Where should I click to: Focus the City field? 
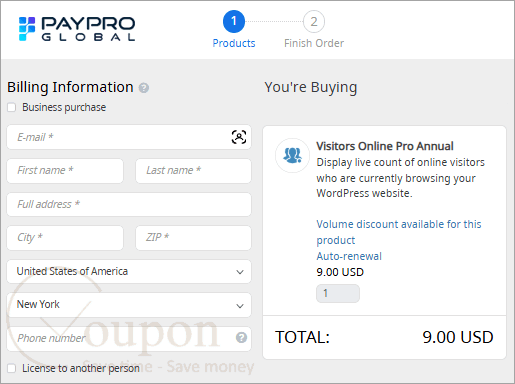(65, 238)
